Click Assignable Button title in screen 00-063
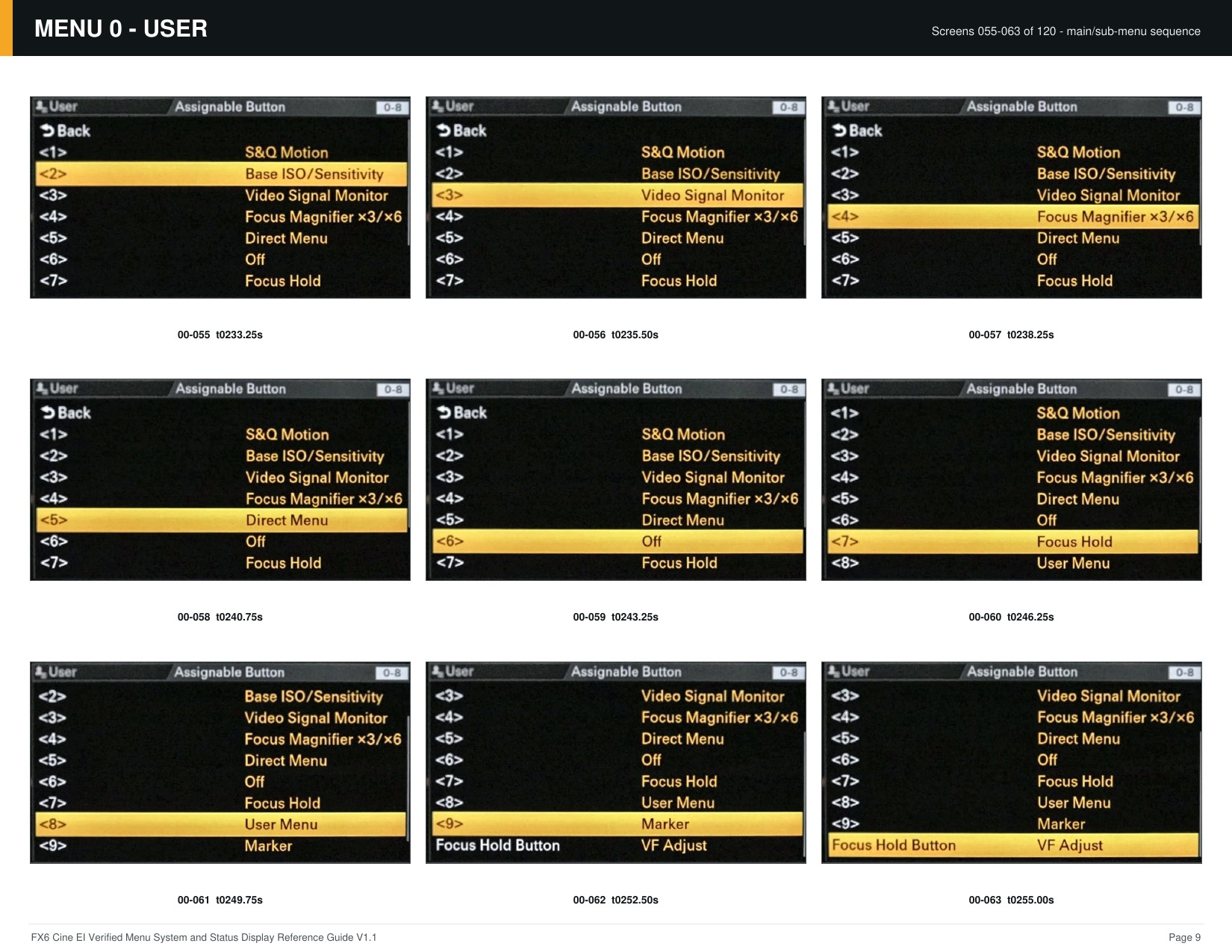The height and width of the screenshot is (952, 1232). [x=1022, y=672]
